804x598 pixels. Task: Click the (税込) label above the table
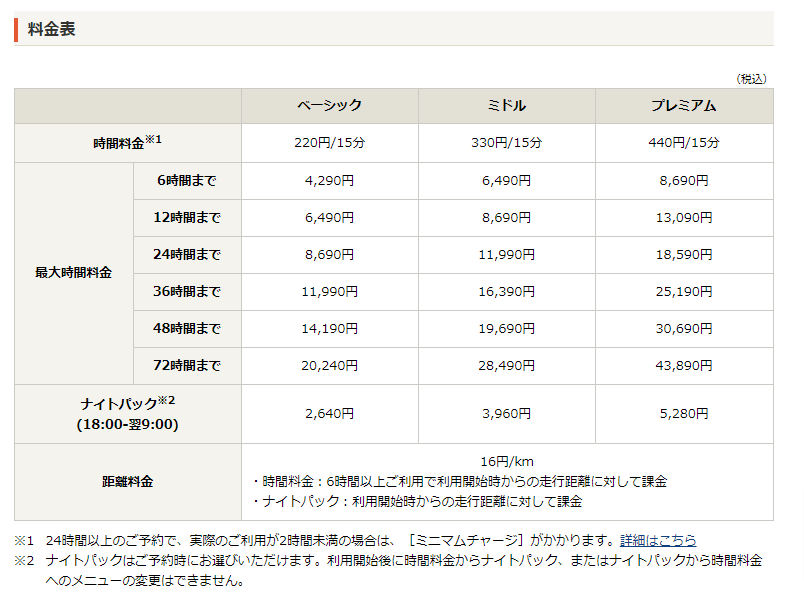(751, 78)
